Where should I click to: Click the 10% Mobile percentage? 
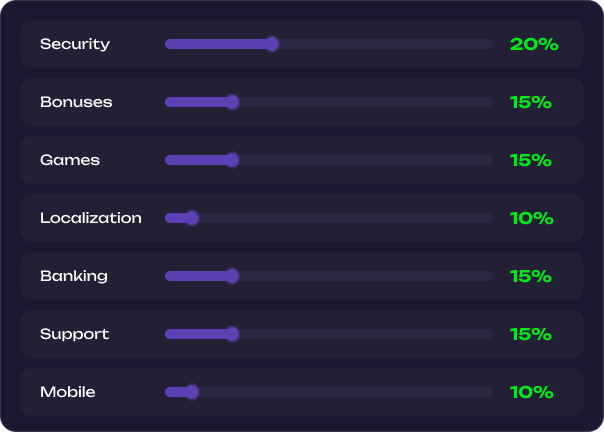(532, 392)
